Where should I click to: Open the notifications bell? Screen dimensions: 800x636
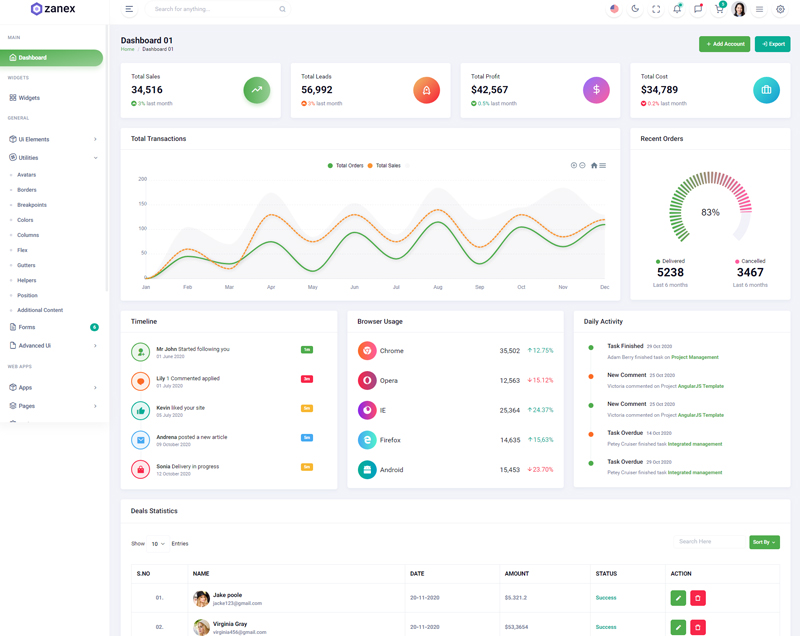(677, 9)
